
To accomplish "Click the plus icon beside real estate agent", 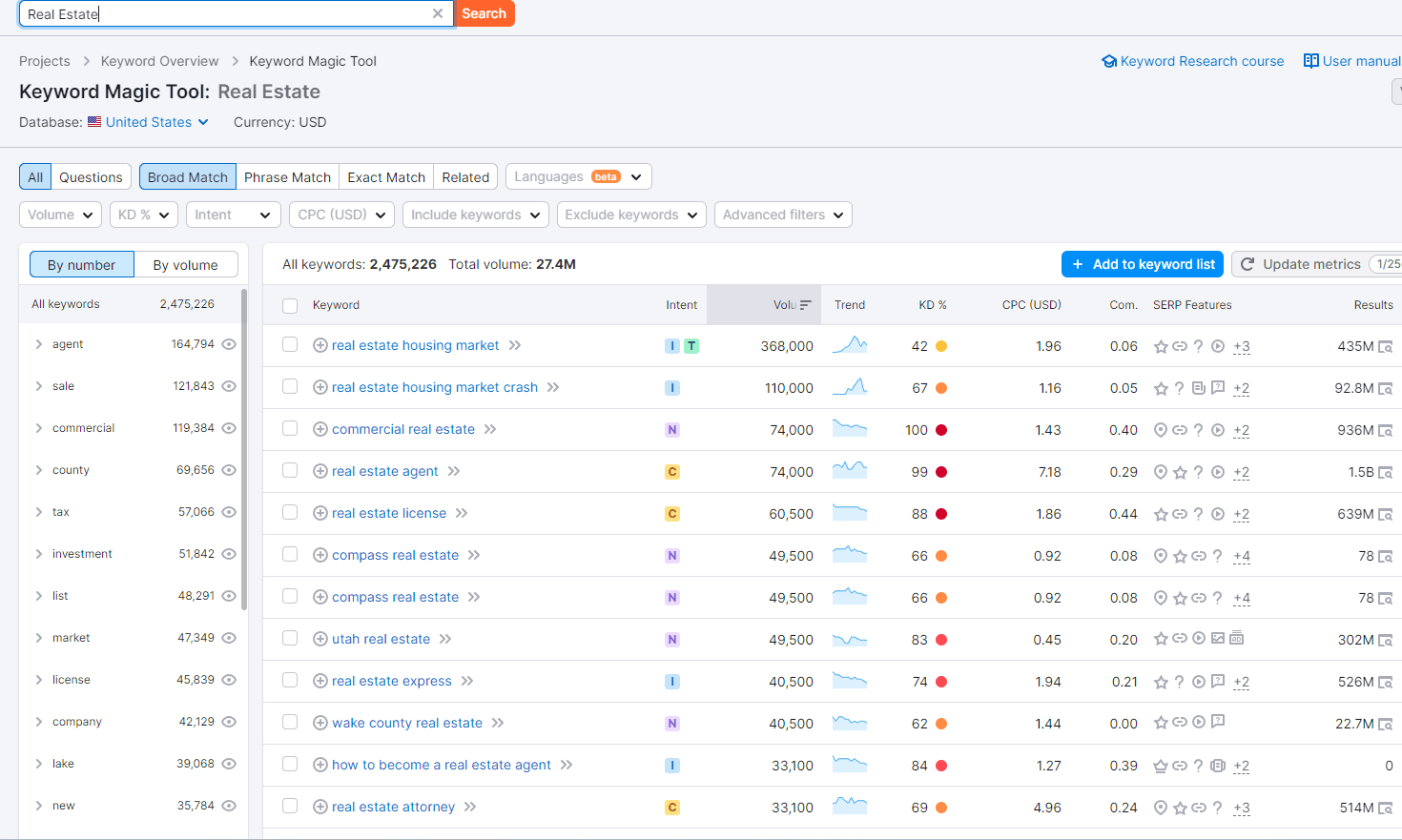I will [320, 471].
